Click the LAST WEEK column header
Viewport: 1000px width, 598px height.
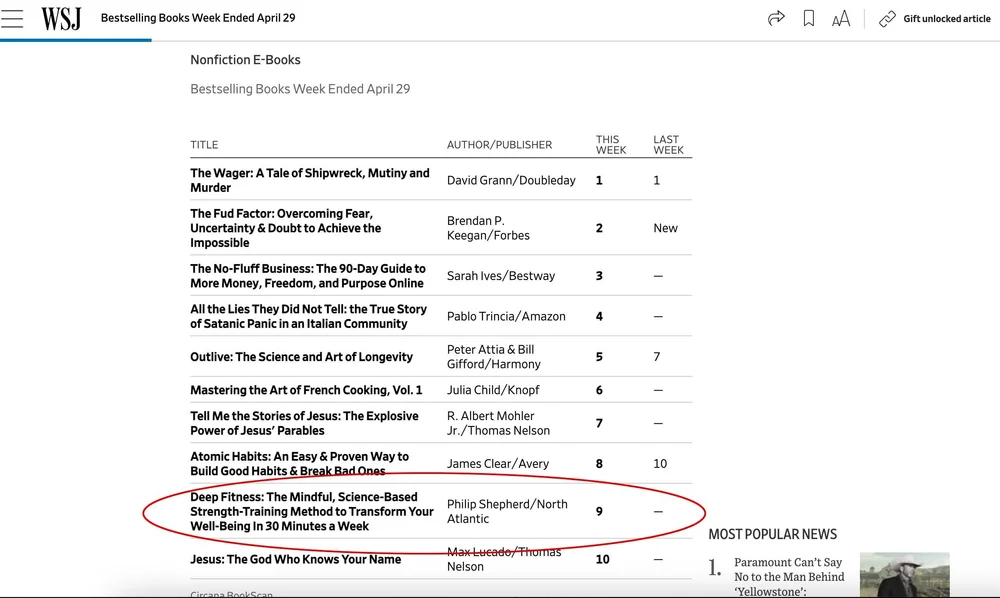(x=668, y=145)
